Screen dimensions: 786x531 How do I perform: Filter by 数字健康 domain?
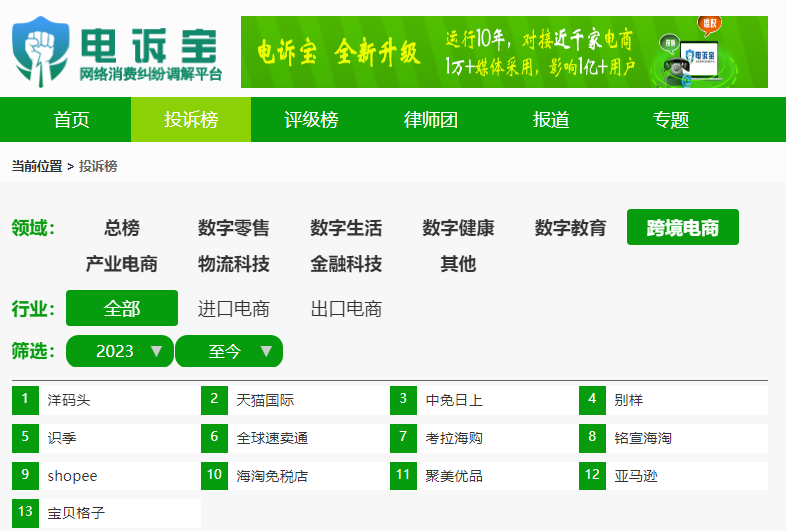pos(458,228)
